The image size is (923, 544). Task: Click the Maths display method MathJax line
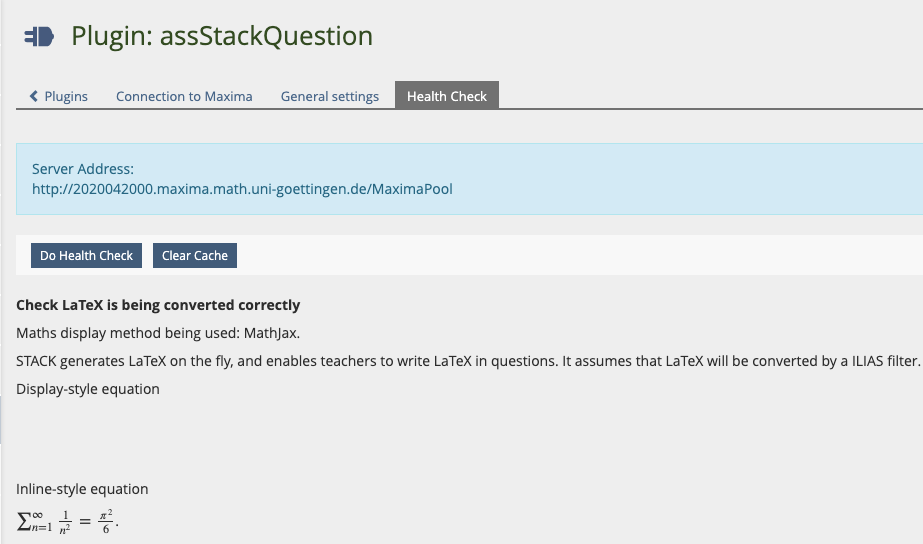[158, 333]
